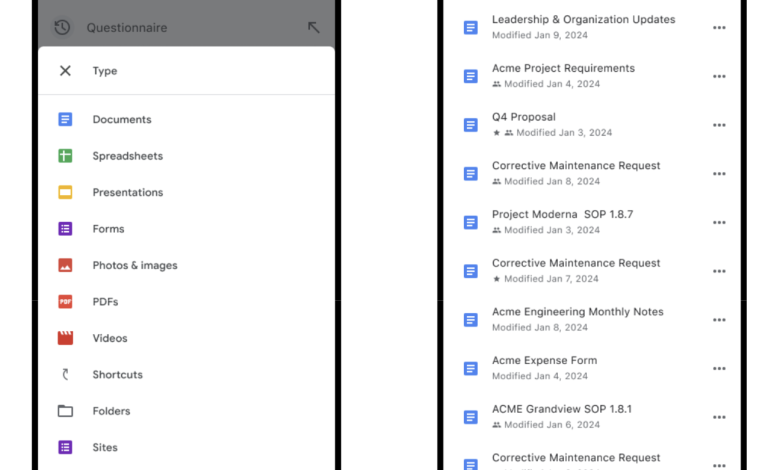Click the Type panel heading
The image size is (780, 470).
[x=105, y=71]
